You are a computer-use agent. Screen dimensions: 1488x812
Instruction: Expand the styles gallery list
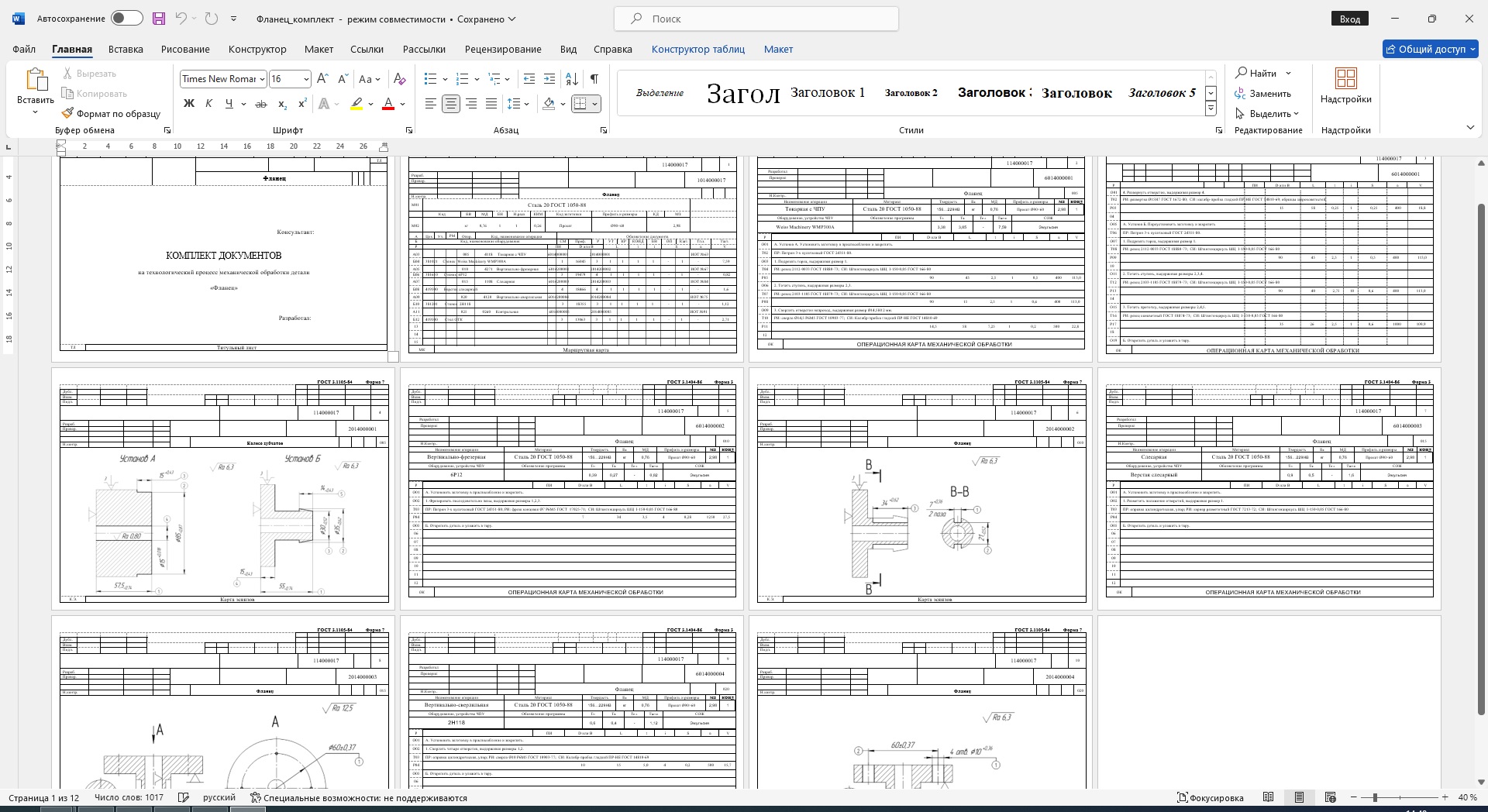[x=1211, y=109]
